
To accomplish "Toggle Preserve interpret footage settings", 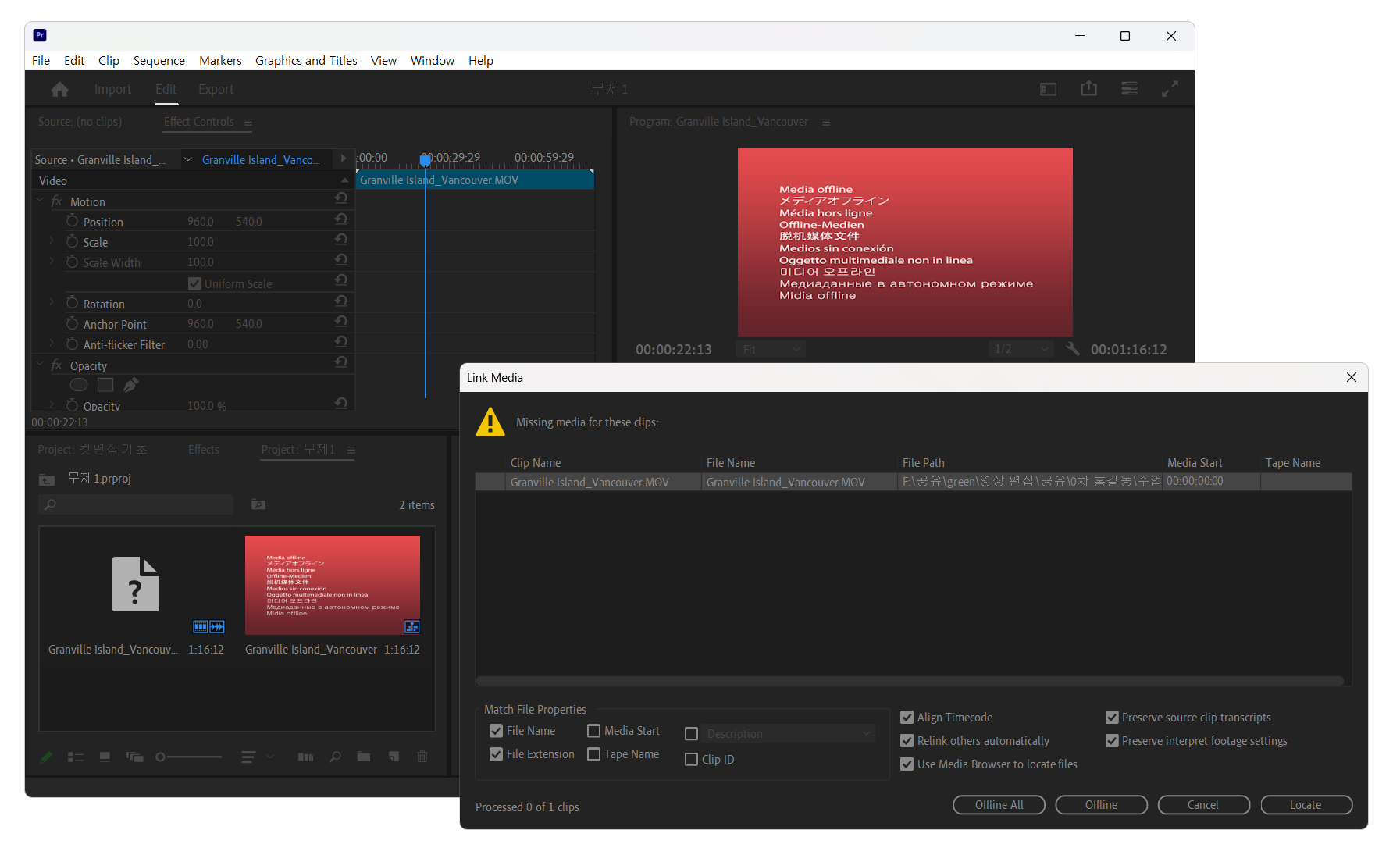I will point(1112,741).
